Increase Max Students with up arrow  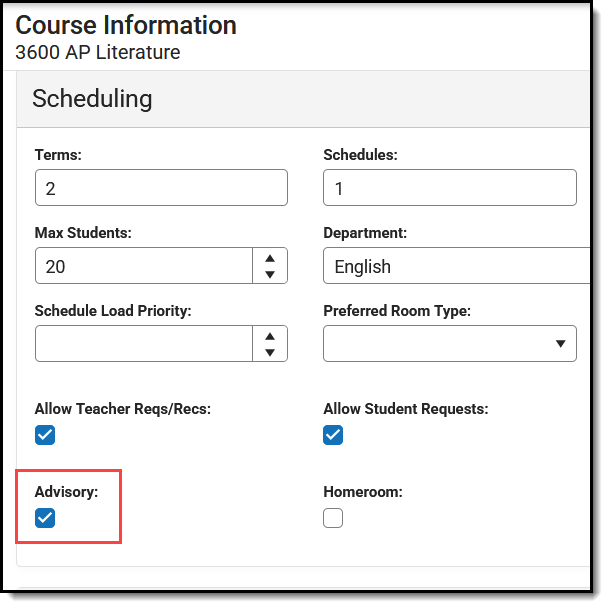coord(270,257)
